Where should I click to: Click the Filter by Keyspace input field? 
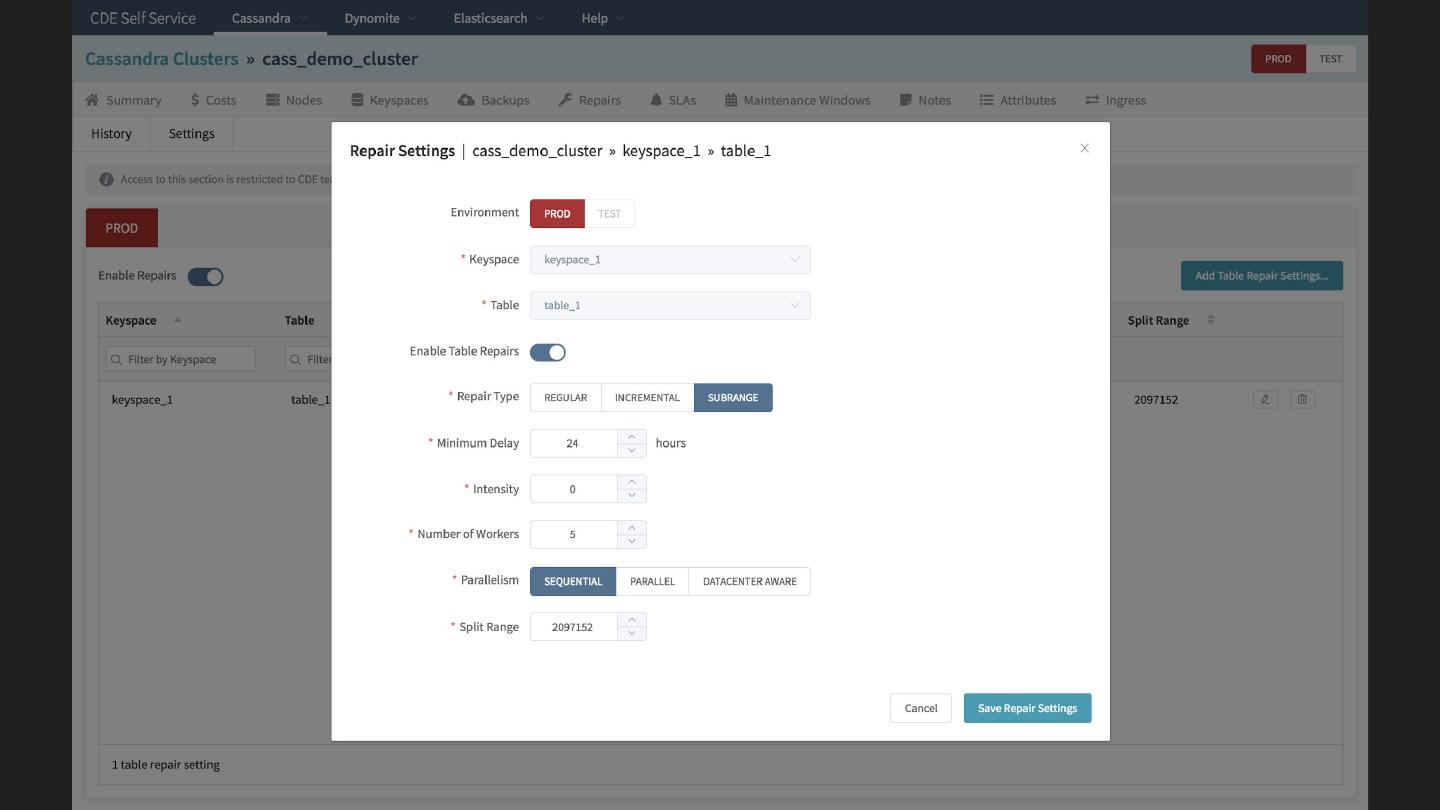point(181,359)
